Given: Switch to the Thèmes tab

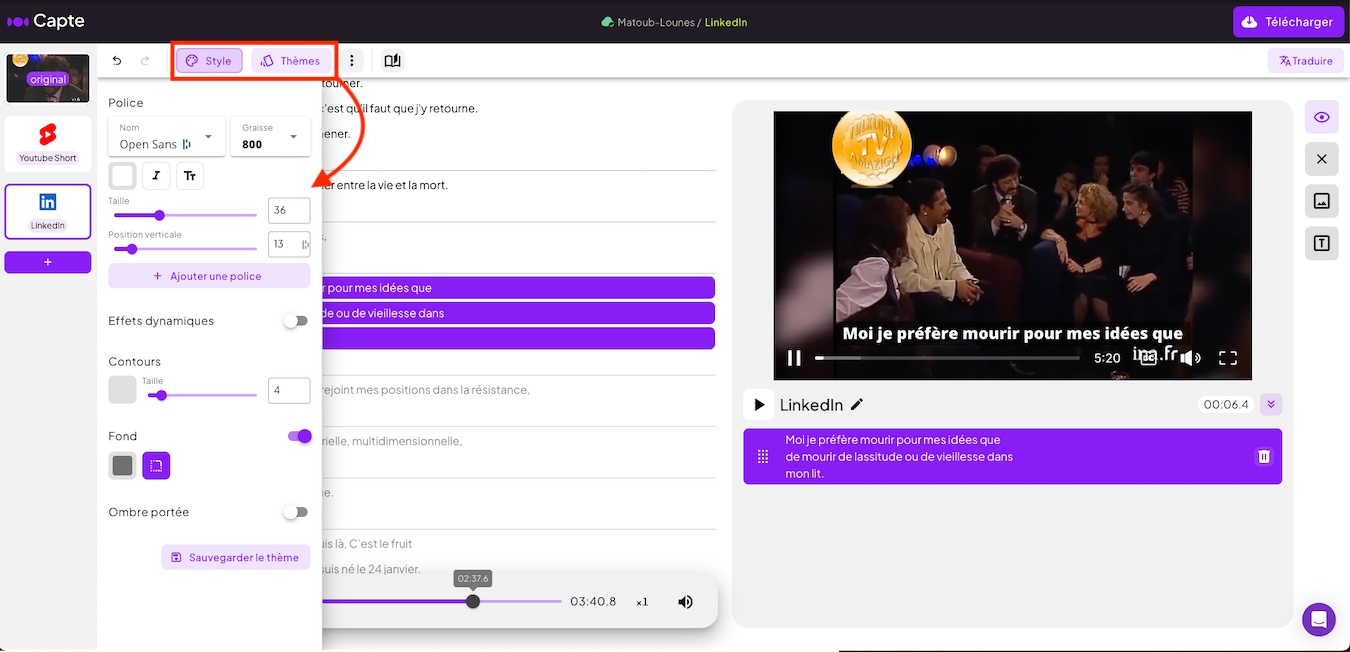Looking at the screenshot, I should pos(291,61).
